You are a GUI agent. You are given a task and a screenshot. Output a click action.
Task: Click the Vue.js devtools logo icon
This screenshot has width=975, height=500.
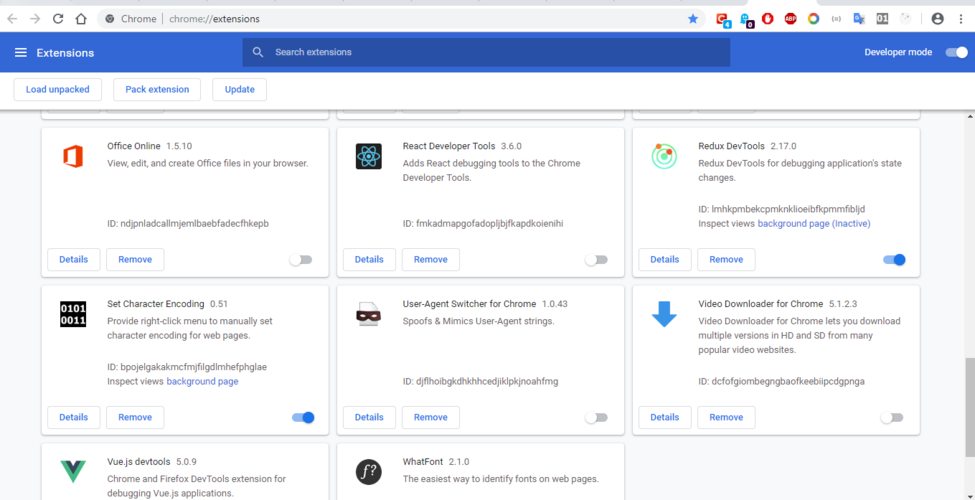pyautogui.click(x=73, y=472)
